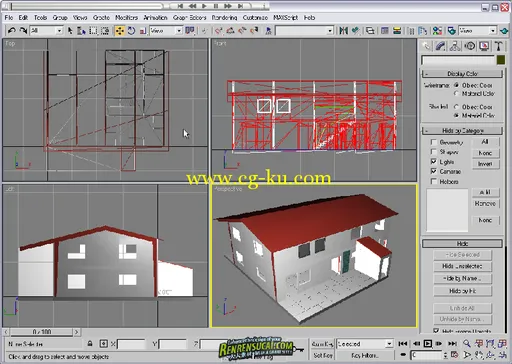This screenshot has height=364, width=512.
Task: Choose the Select and Scale tool
Action: tap(143, 31)
